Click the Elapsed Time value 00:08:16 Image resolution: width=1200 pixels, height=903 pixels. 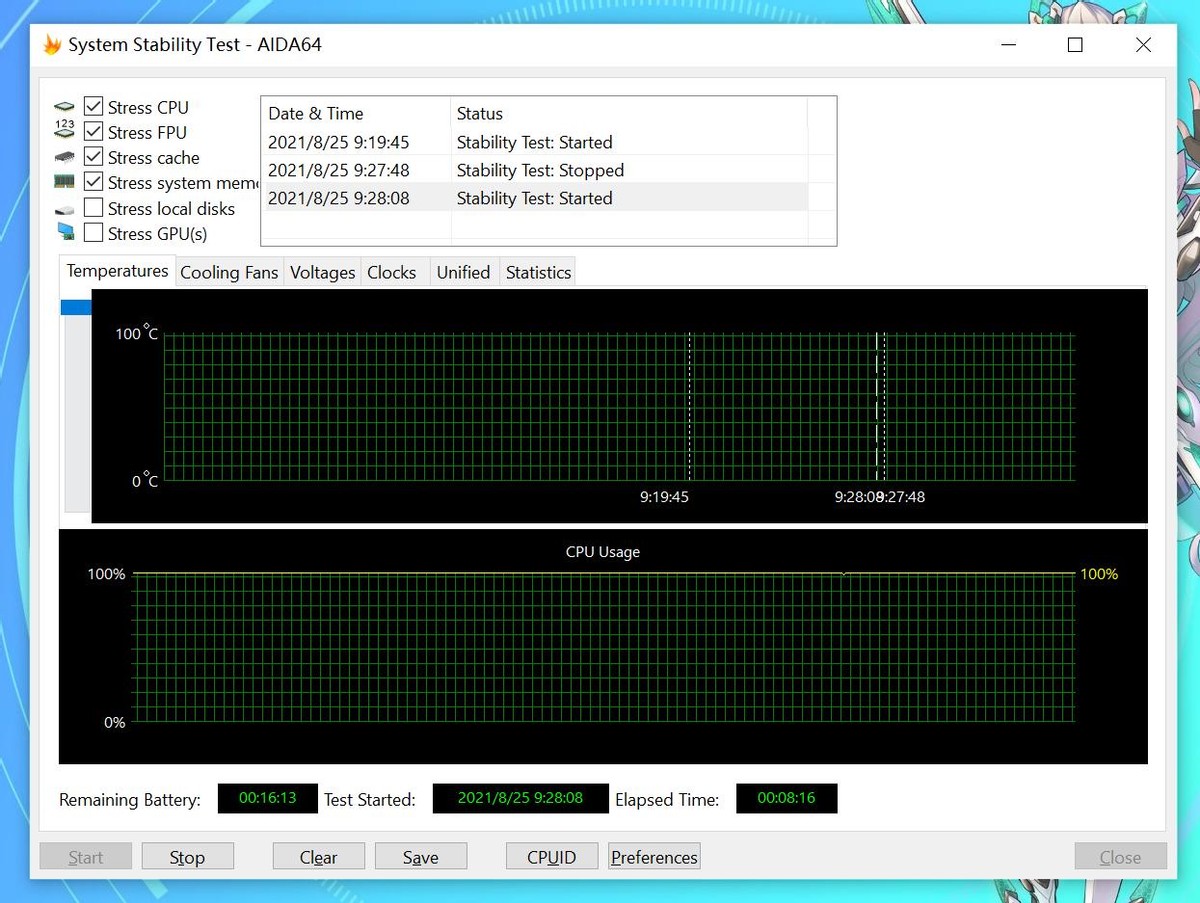pos(786,798)
